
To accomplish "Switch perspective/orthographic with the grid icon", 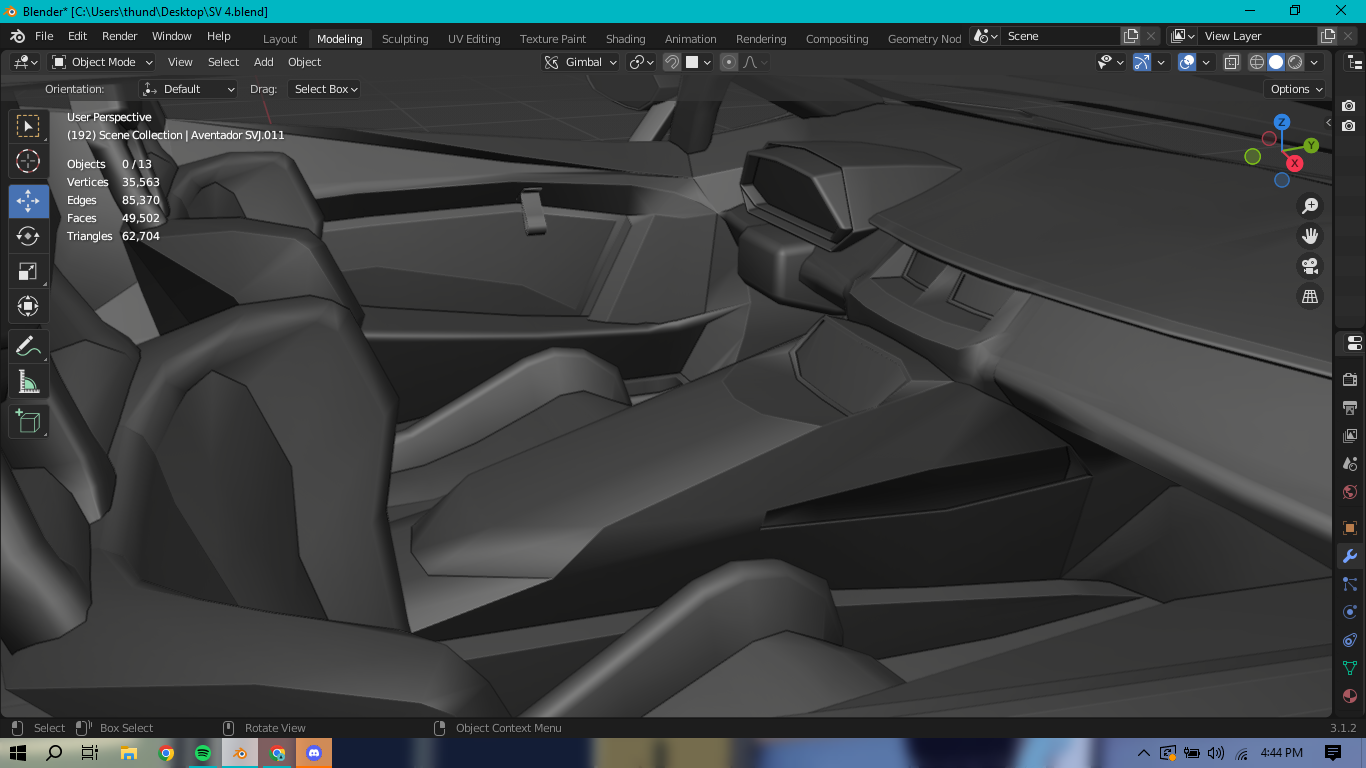I will [1309, 296].
